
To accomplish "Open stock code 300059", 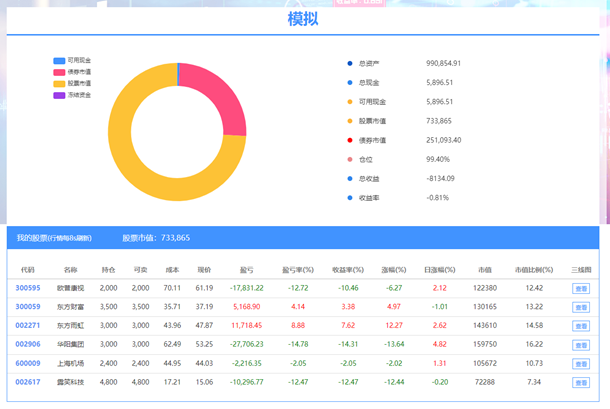I will [x=27, y=307].
